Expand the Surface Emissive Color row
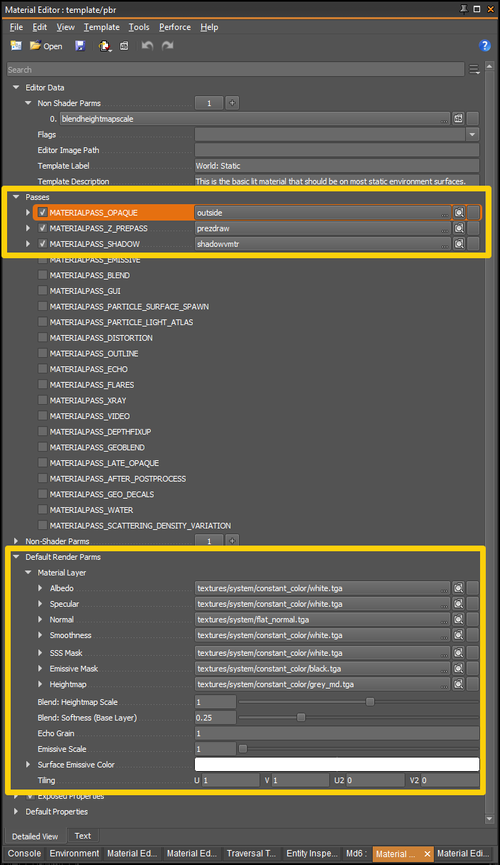This screenshot has height=865, width=500. pyautogui.click(x=28, y=765)
